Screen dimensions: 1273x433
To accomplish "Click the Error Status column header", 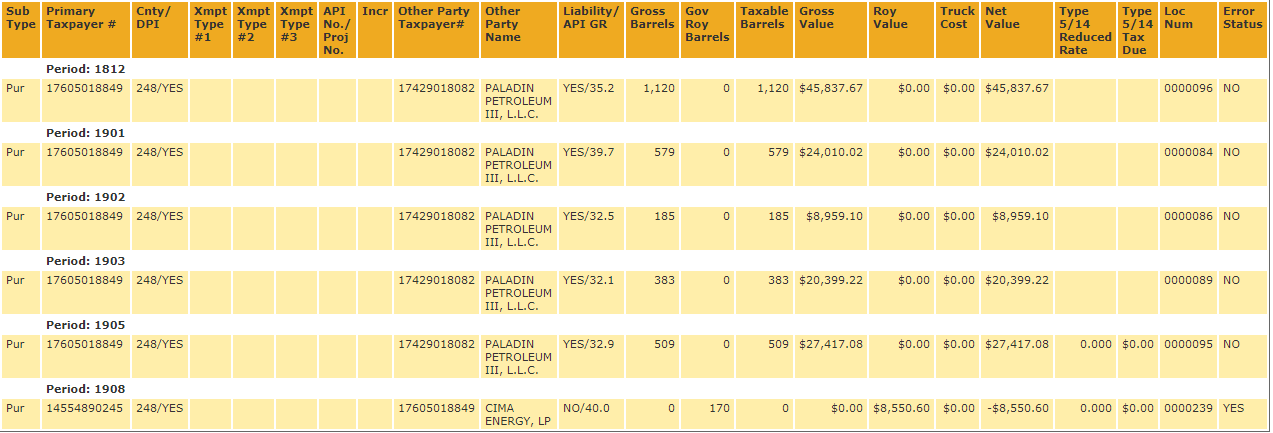I will tap(1243, 30).
